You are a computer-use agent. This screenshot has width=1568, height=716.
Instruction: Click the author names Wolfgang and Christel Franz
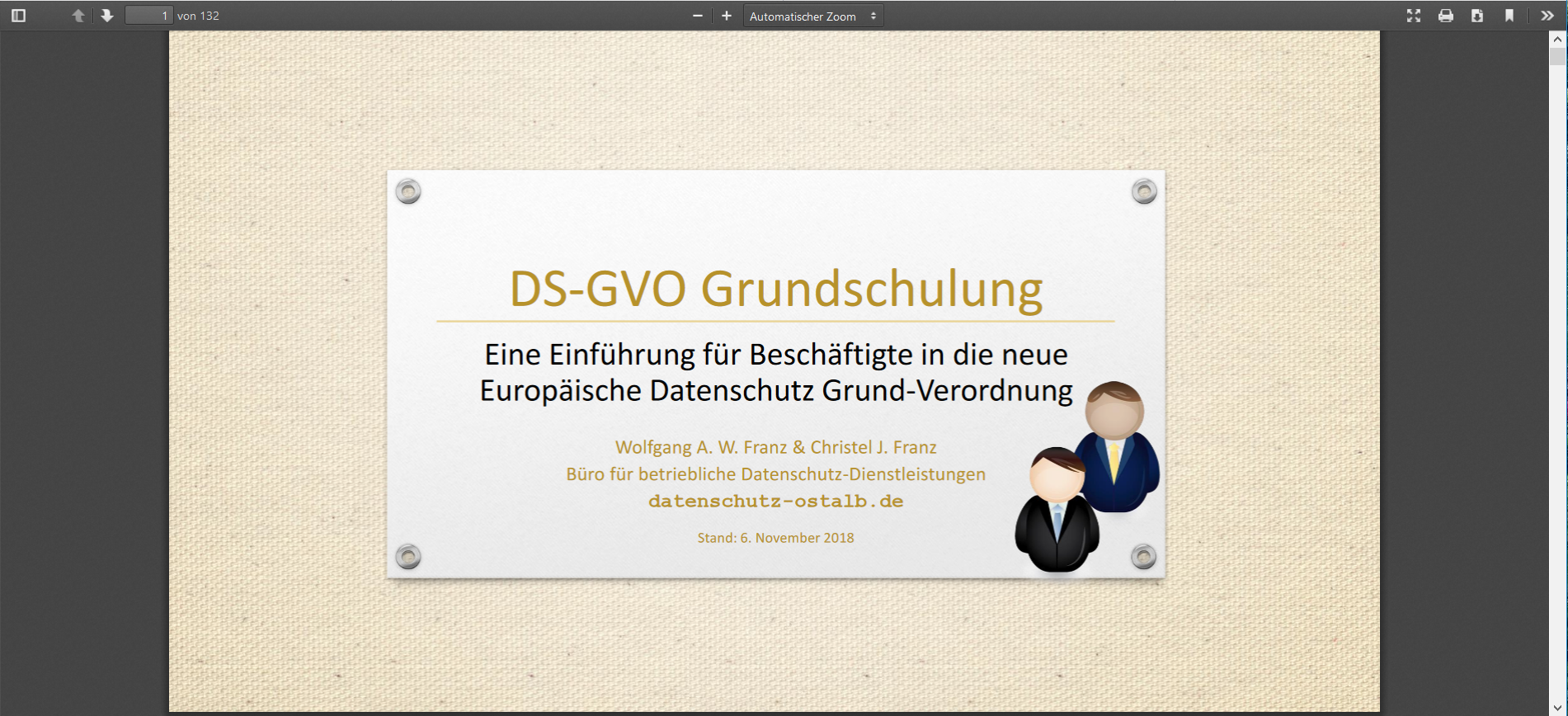pos(775,447)
